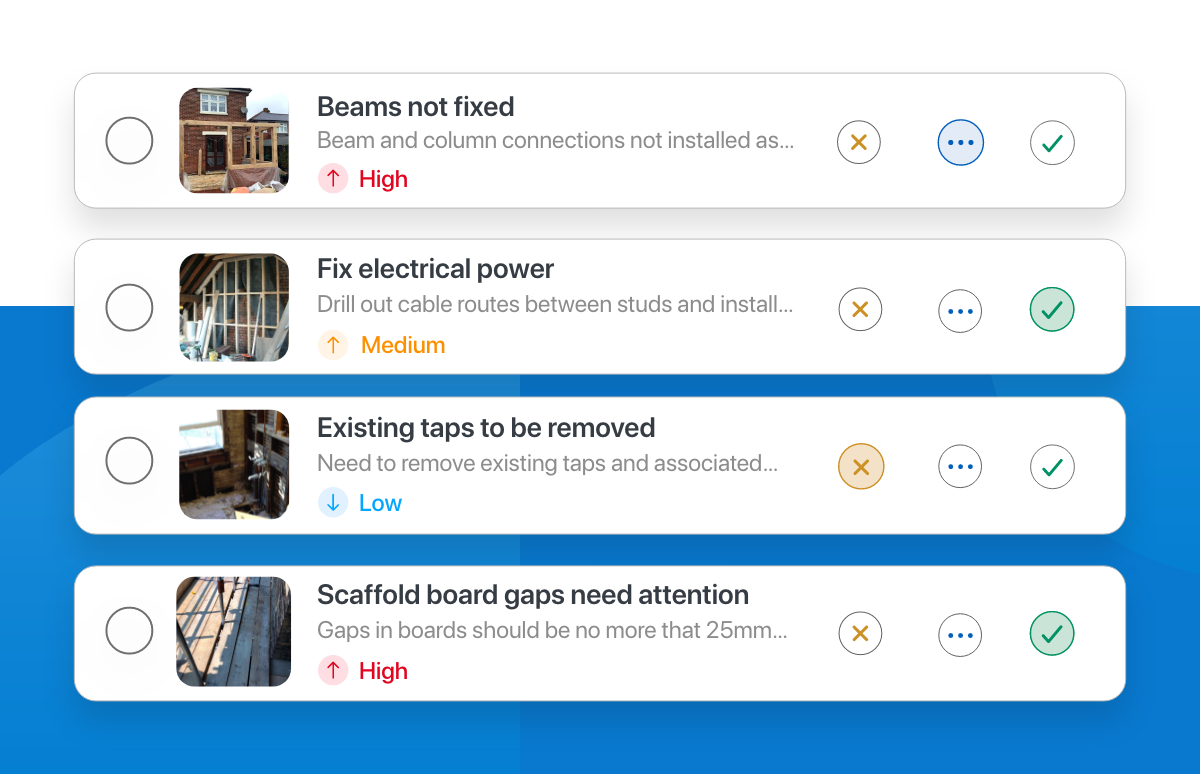Open more options for Fix electrical power
The image size is (1200, 774).
[x=960, y=311]
